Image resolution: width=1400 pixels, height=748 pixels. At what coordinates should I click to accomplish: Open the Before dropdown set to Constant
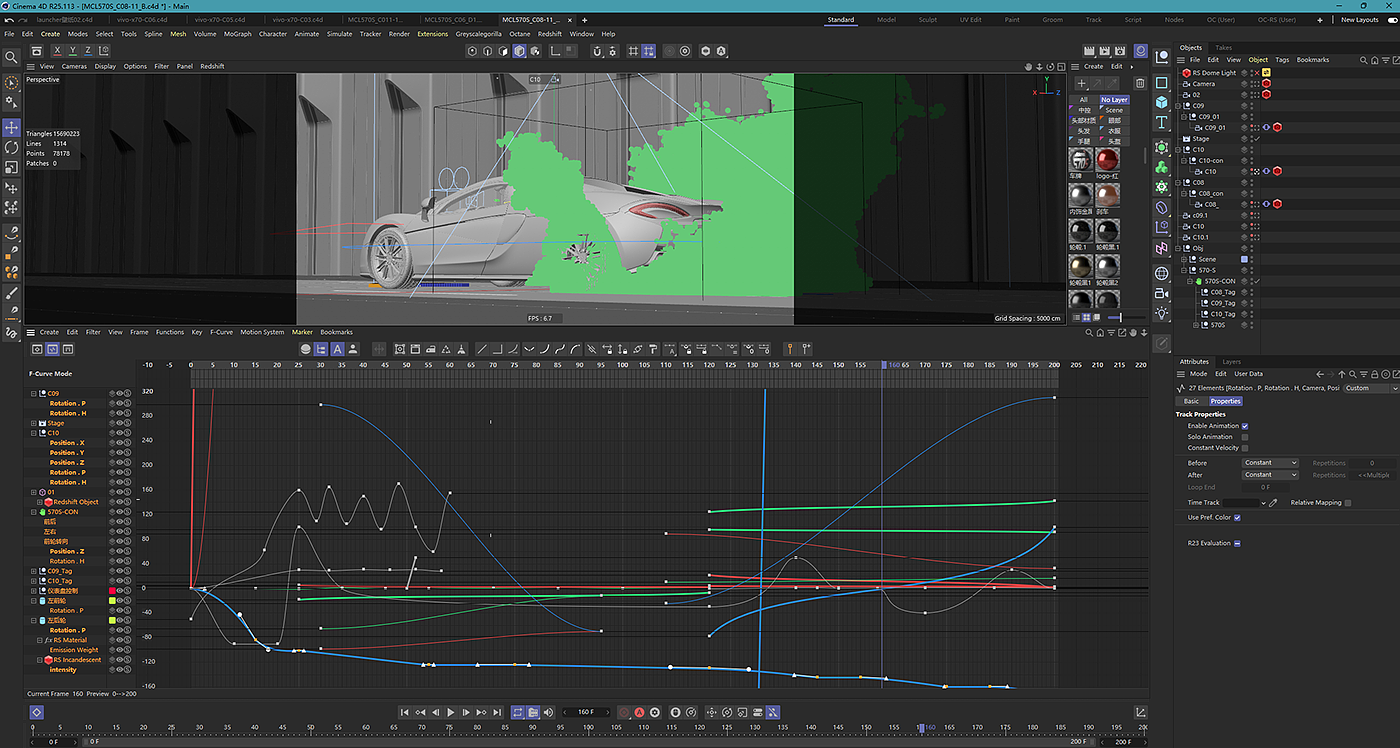tap(1270, 463)
